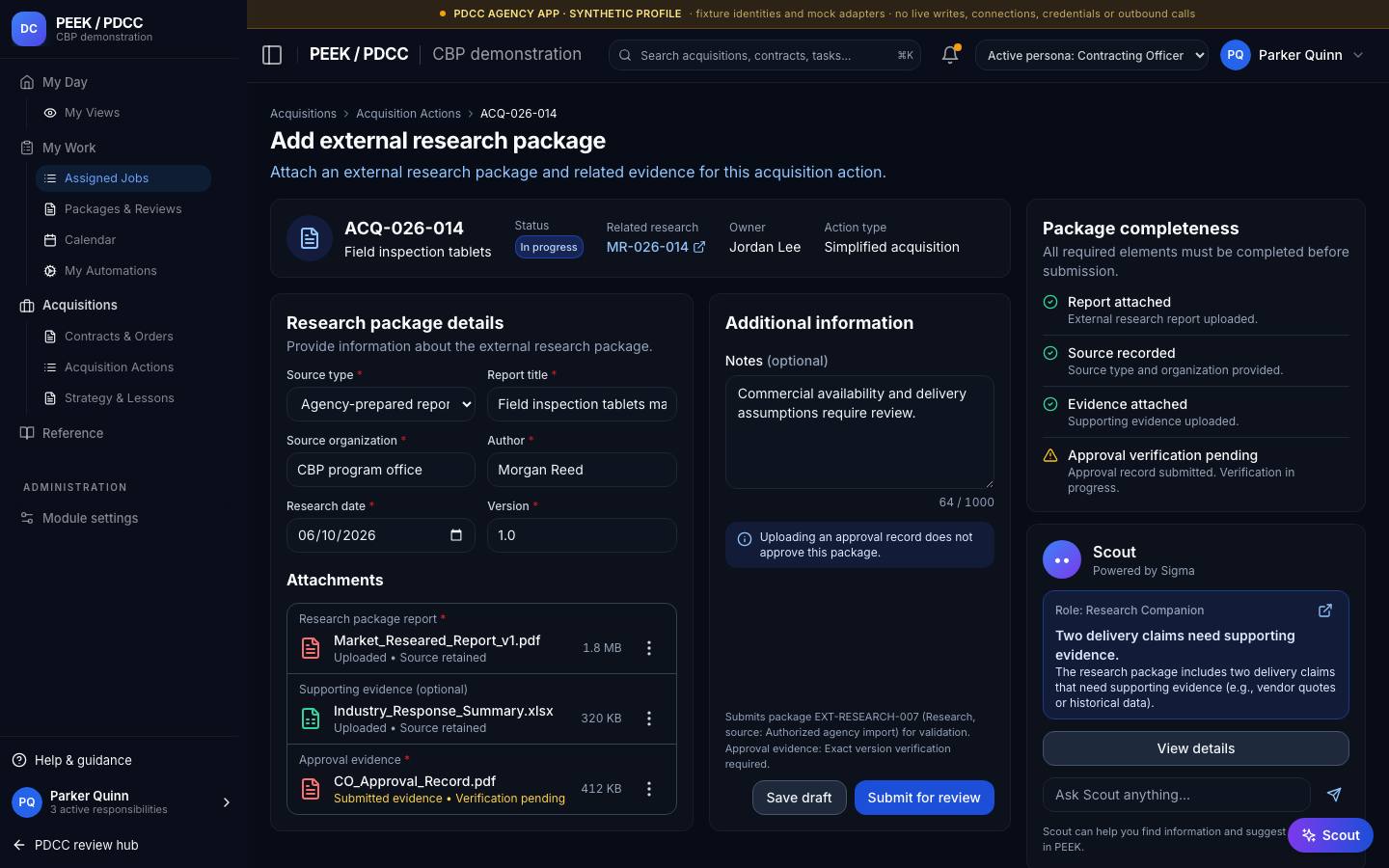This screenshot has width=1389, height=868.
Task: Open Calendar in the sidebar
Action: tap(123, 240)
